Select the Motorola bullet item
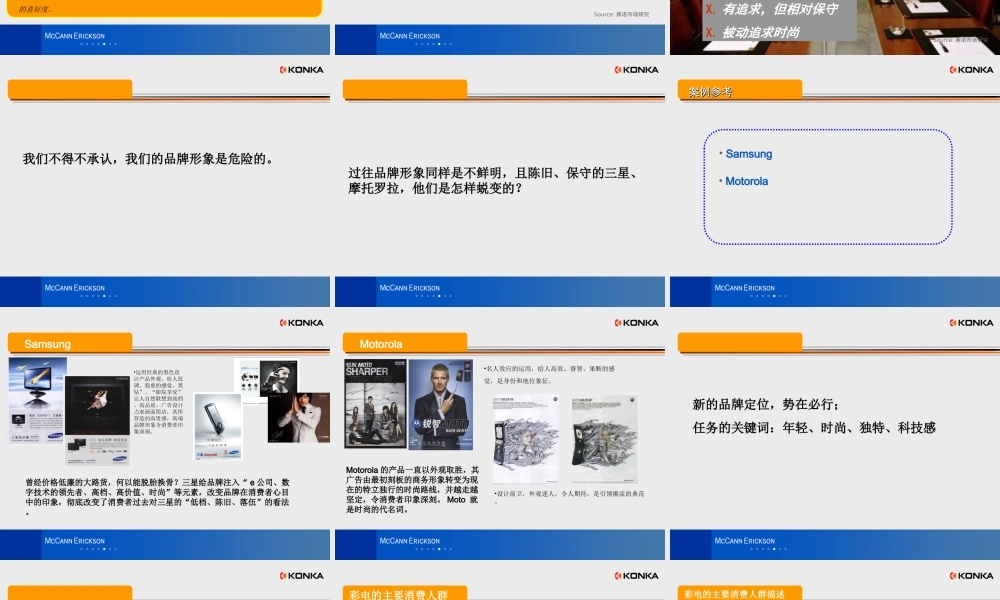 tap(748, 181)
